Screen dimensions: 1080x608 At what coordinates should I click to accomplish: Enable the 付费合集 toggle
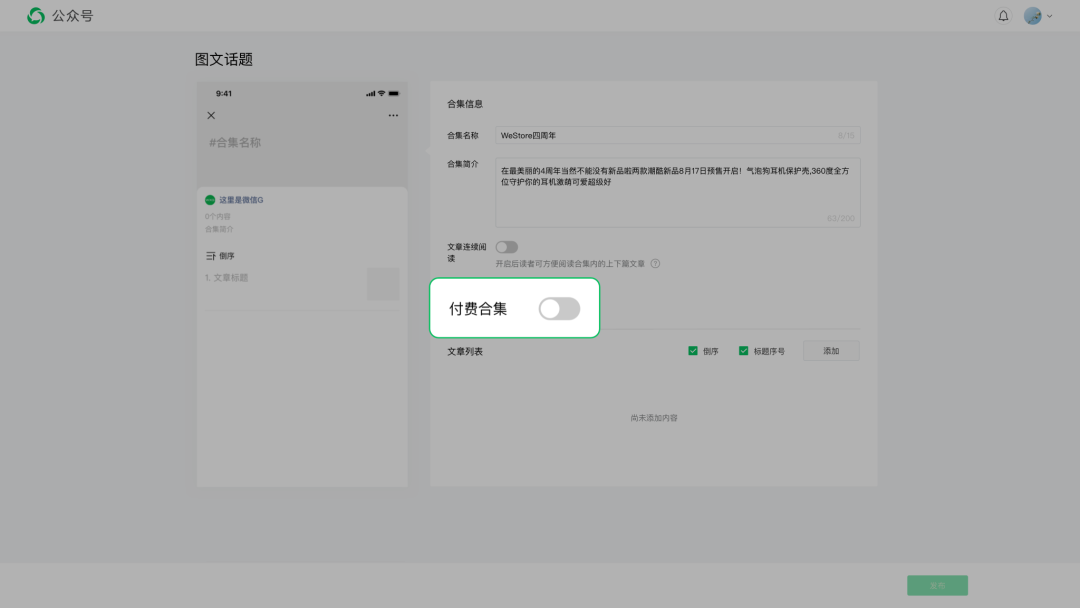[559, 308]
